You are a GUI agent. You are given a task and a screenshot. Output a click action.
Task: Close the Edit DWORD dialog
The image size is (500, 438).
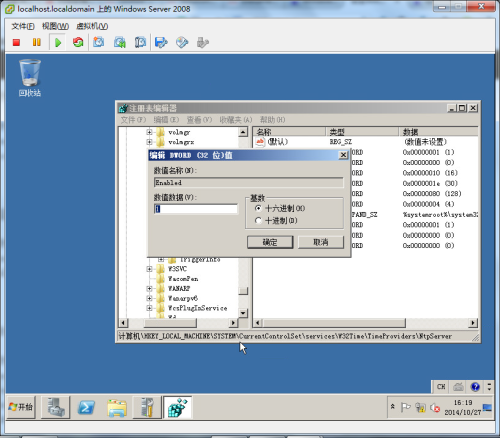click(343, 155)
